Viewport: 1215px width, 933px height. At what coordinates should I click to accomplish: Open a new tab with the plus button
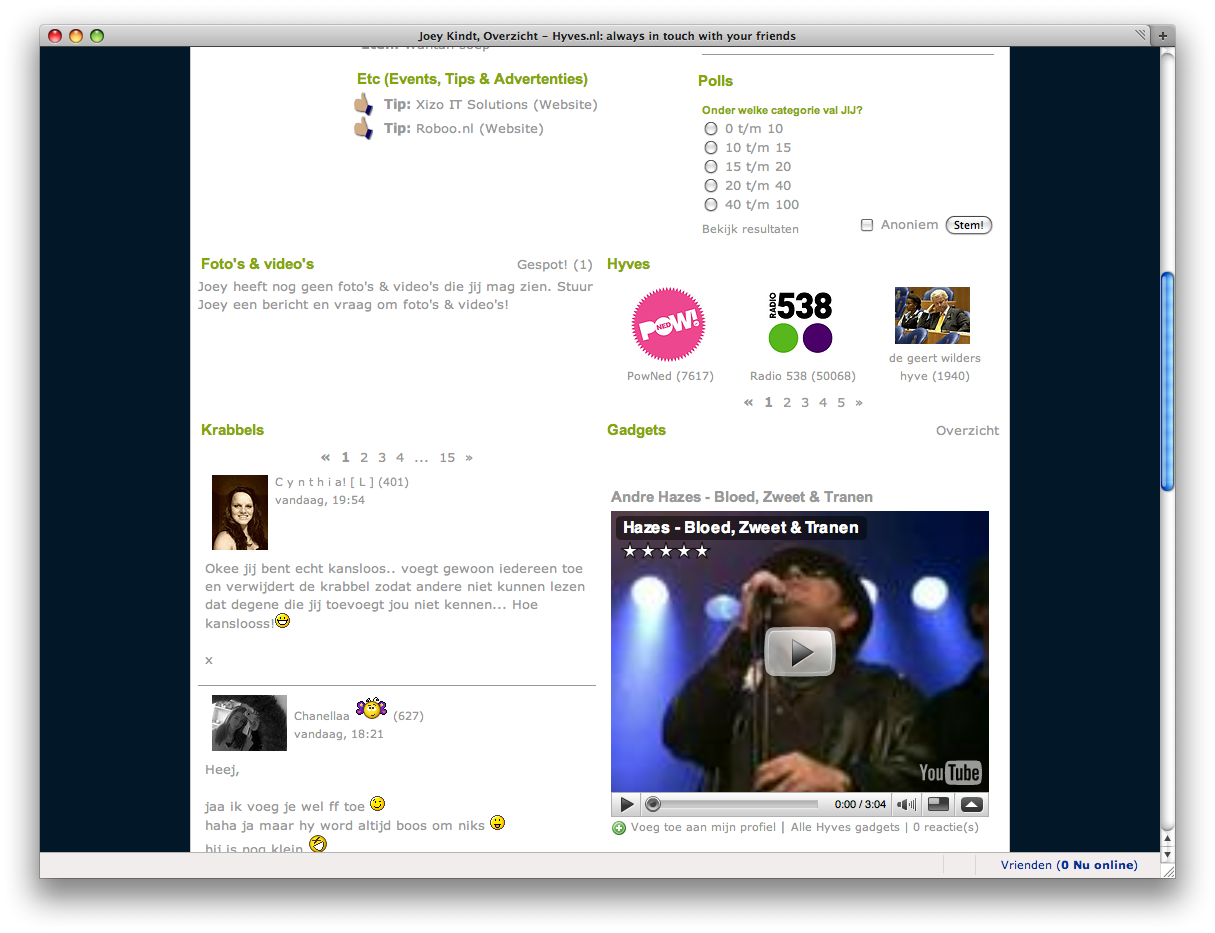(x=1163, y=36)
